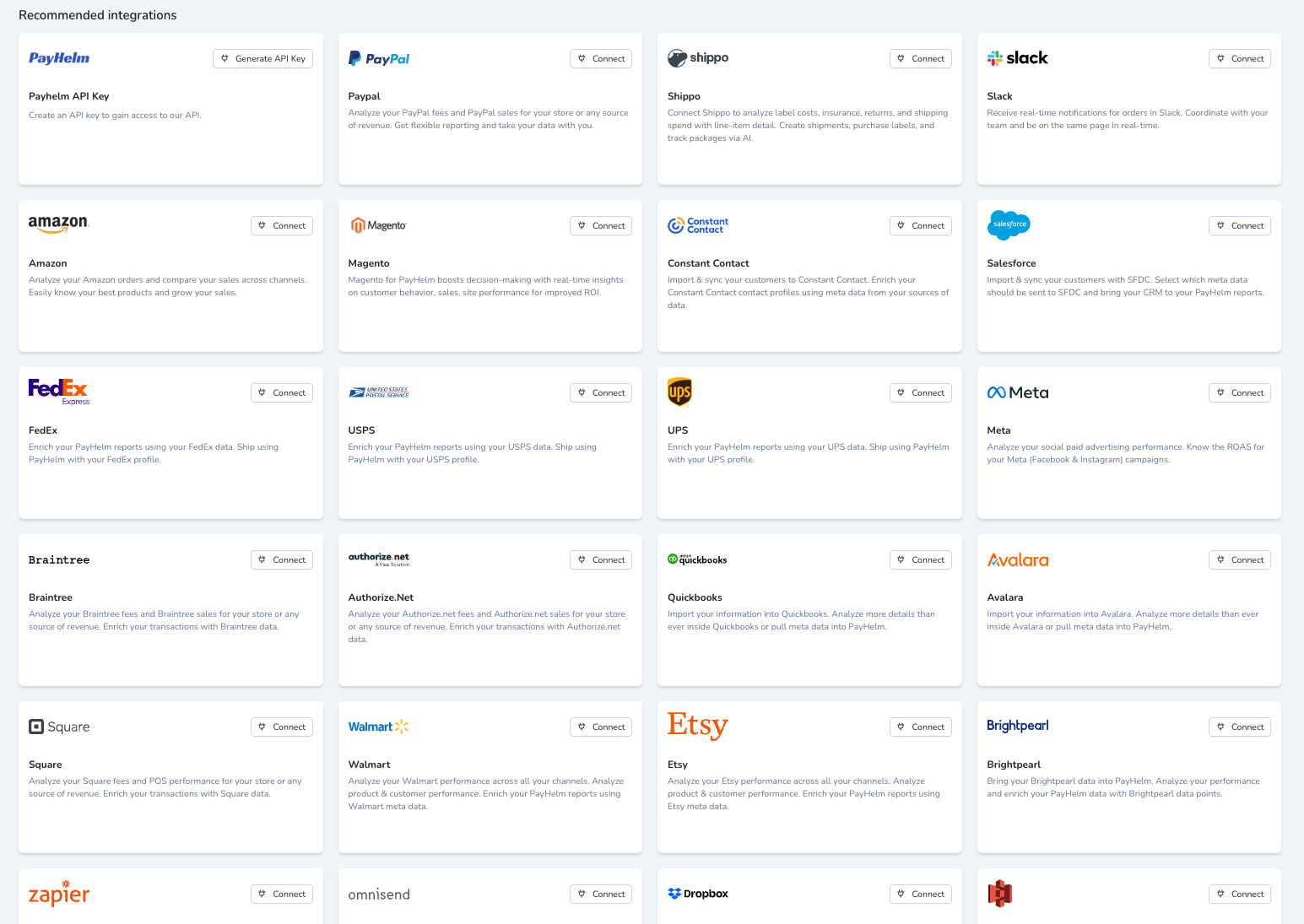
Task: Click the Amazon logo
Action: (59, 224)
